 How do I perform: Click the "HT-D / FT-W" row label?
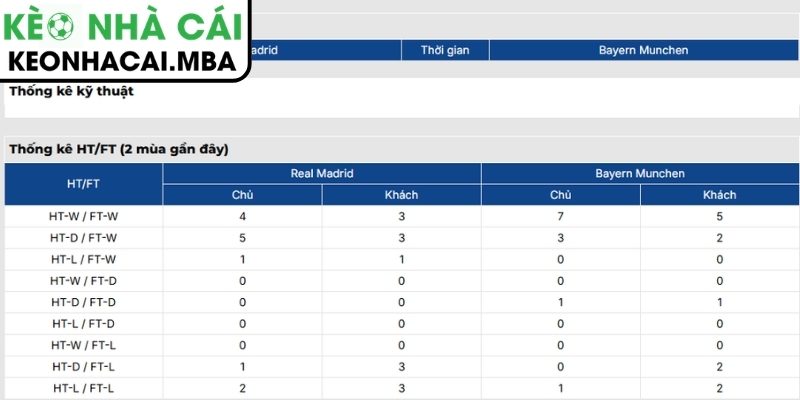click(83, 237)
